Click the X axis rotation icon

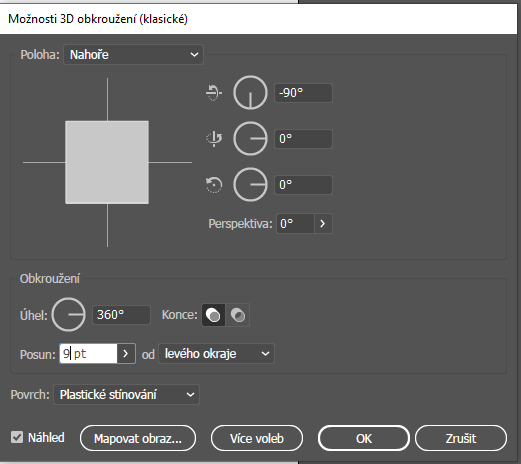[x=214, y=92]
